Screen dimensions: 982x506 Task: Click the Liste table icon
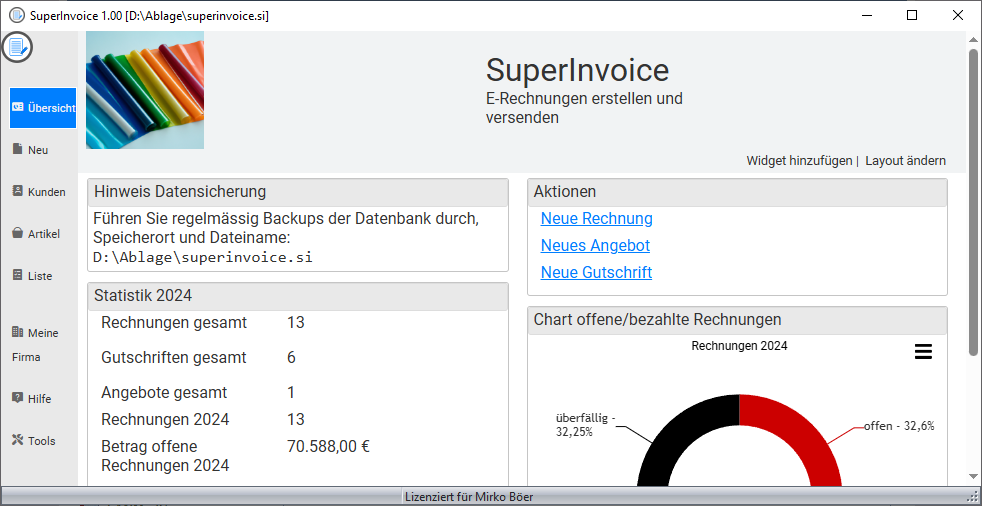tap(18, 275)
